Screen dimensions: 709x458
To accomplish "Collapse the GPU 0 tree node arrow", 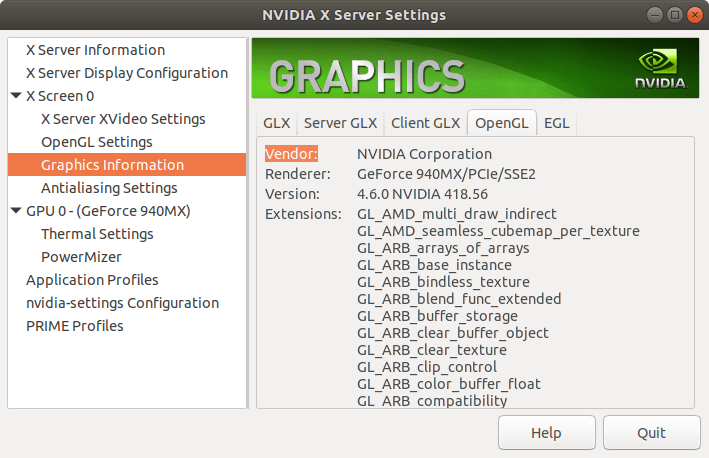I will tap(16, 211).
